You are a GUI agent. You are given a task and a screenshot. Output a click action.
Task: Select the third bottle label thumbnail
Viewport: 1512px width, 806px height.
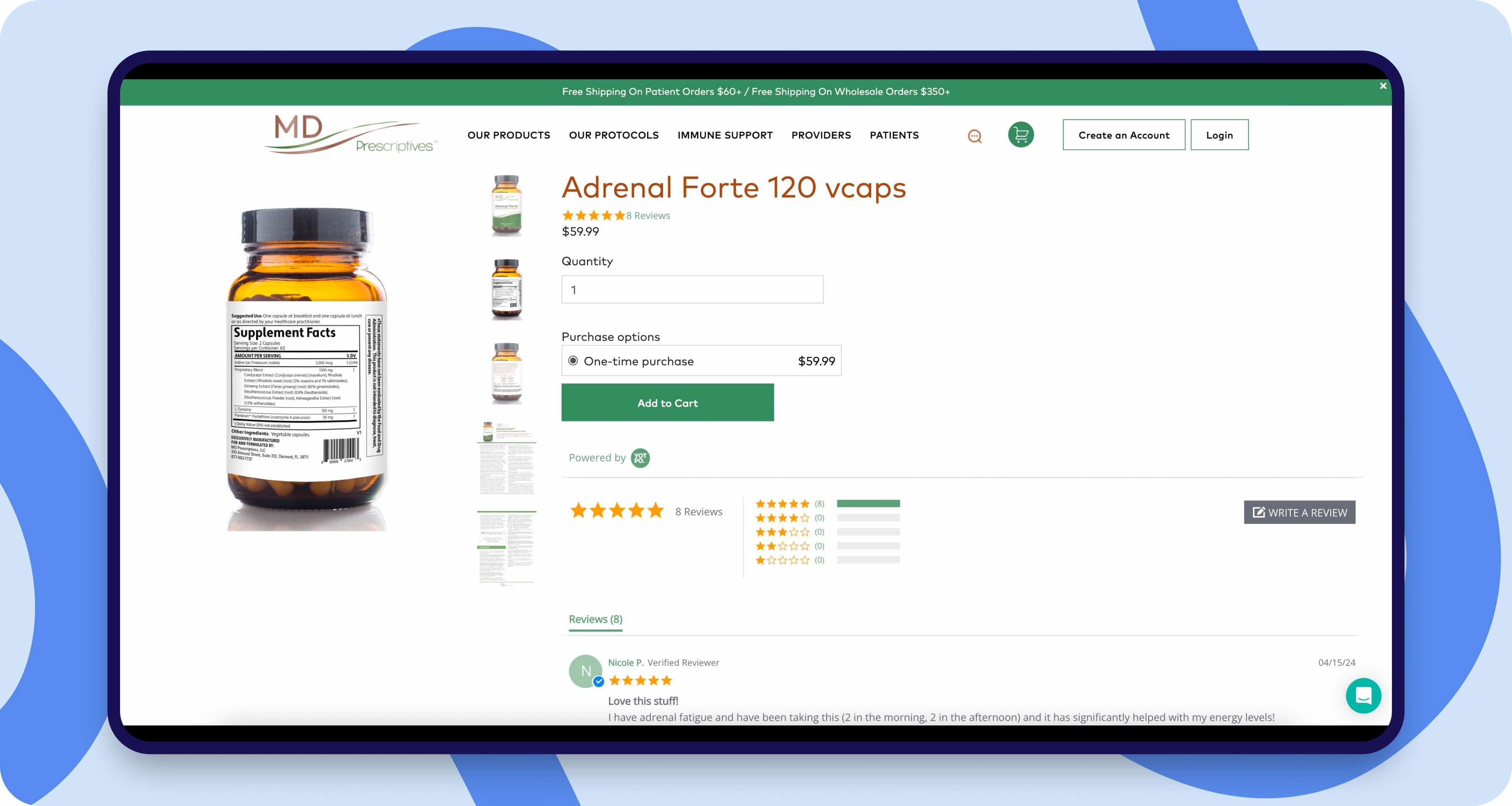pos(506,373)
